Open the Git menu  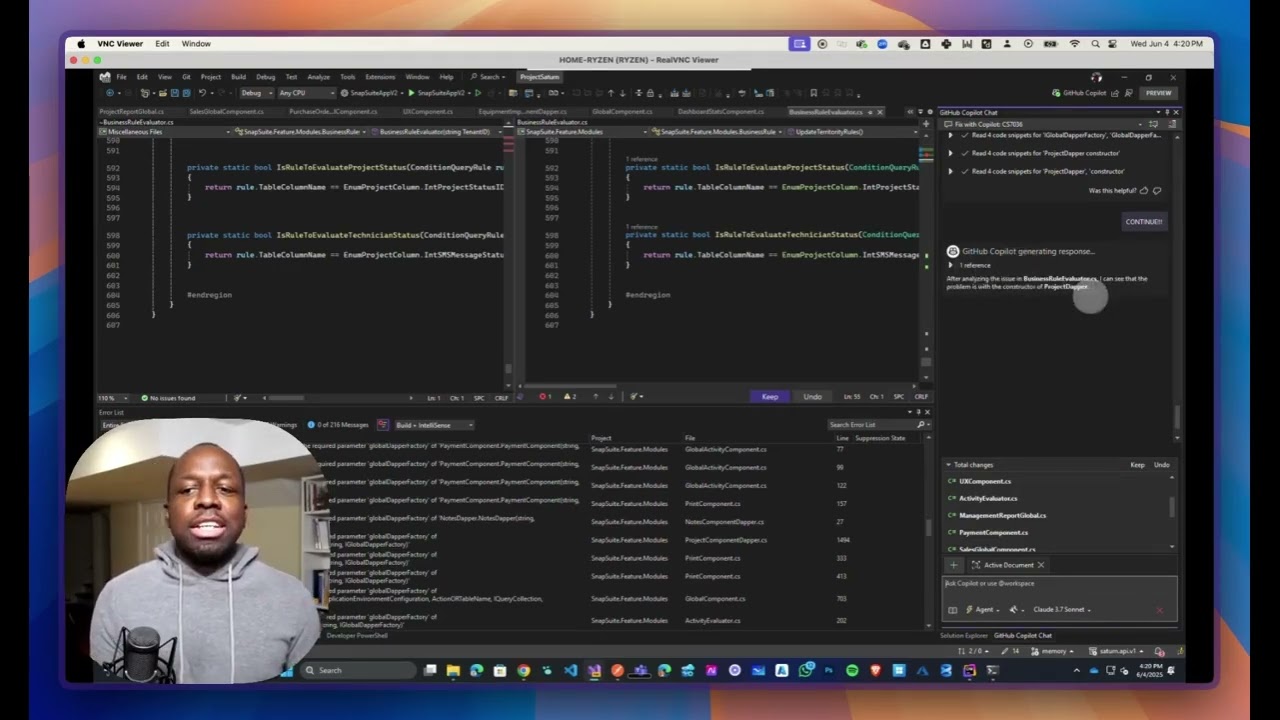186,77
